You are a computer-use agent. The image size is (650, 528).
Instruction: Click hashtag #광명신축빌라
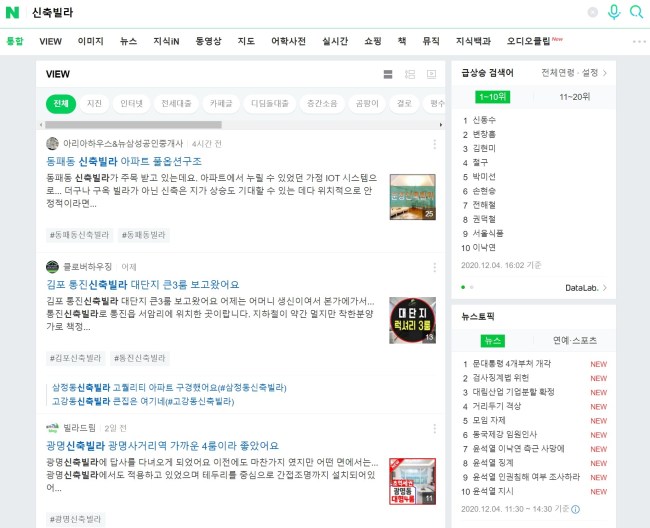(75, 519)
